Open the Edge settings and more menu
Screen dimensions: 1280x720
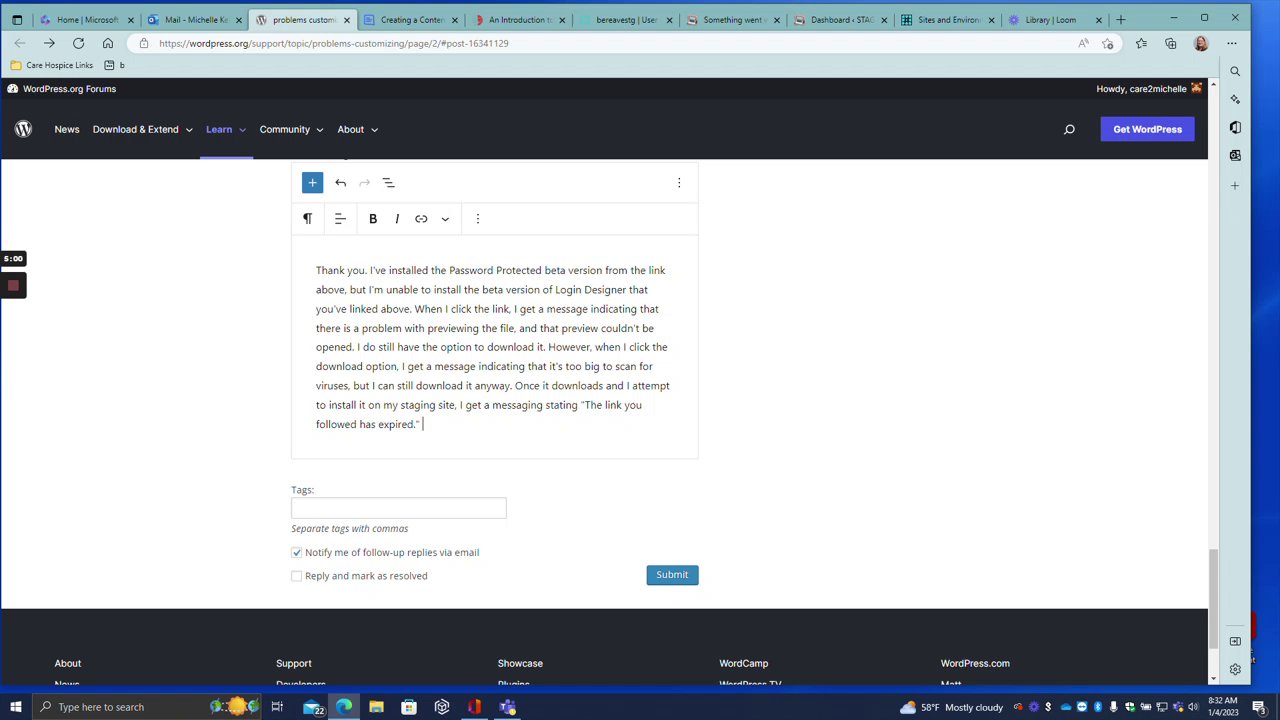[x=1232, y=43]
